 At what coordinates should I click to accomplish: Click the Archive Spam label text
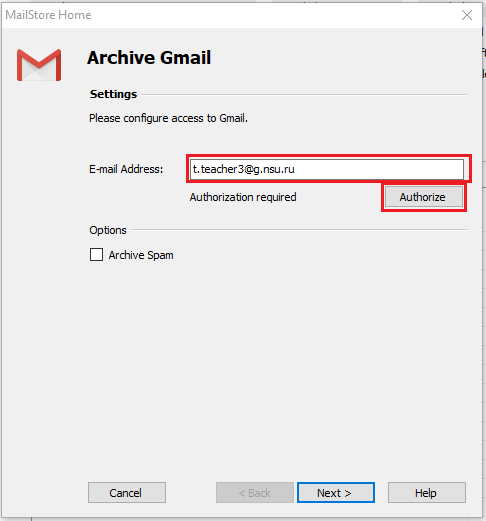(x=141, y=255)
